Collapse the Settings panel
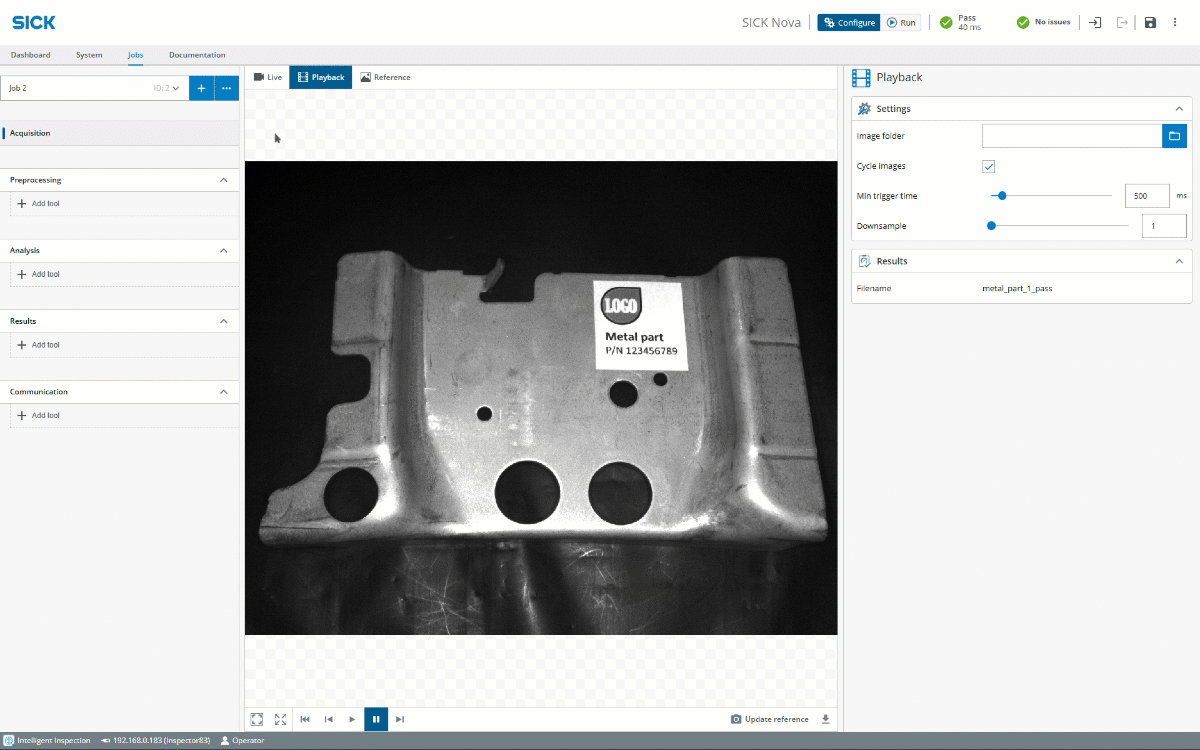Image resolution: width=1200 pixels, height=750 pixels. click(1179, 108)
